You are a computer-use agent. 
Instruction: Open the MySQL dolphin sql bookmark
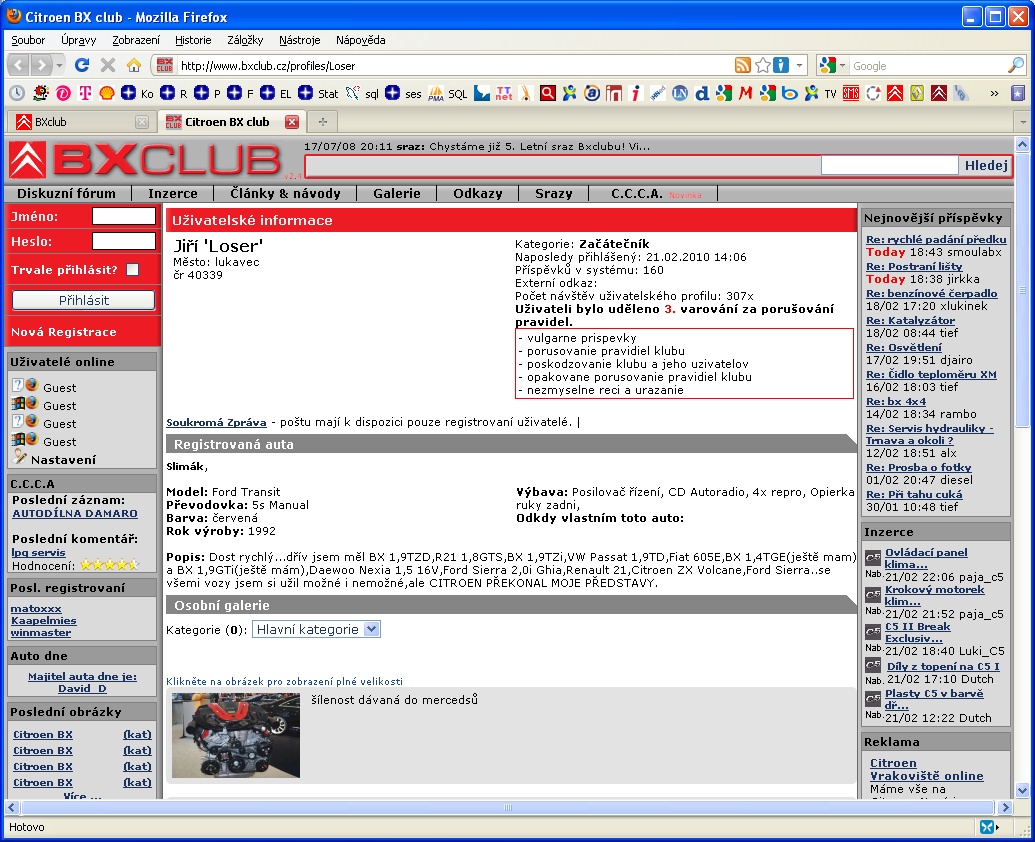362,94
